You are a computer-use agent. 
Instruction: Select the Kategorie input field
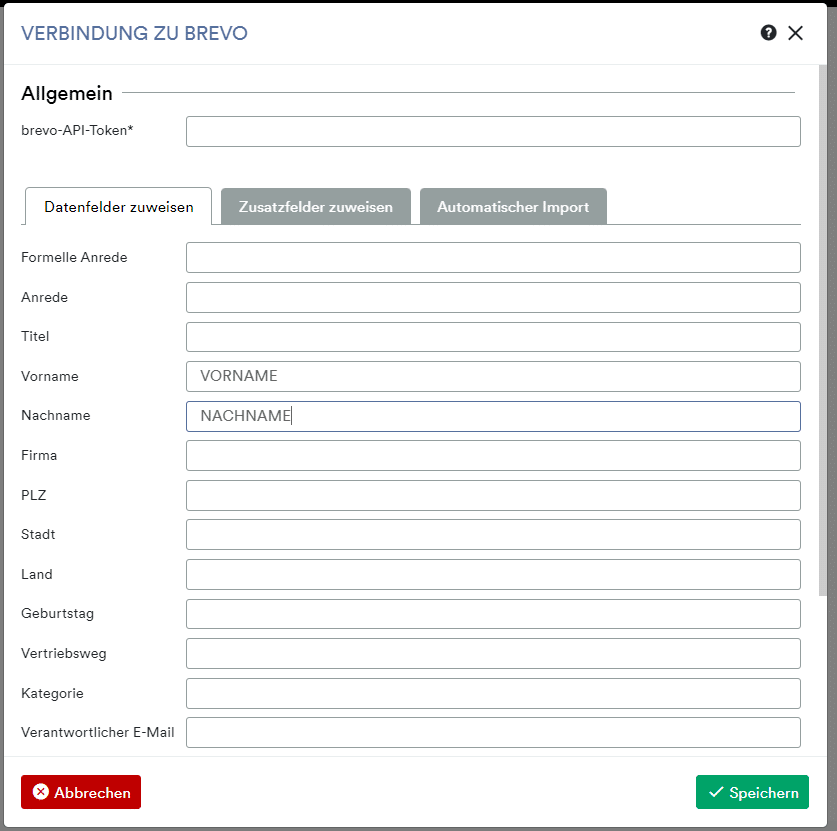[x=493, y=693]
